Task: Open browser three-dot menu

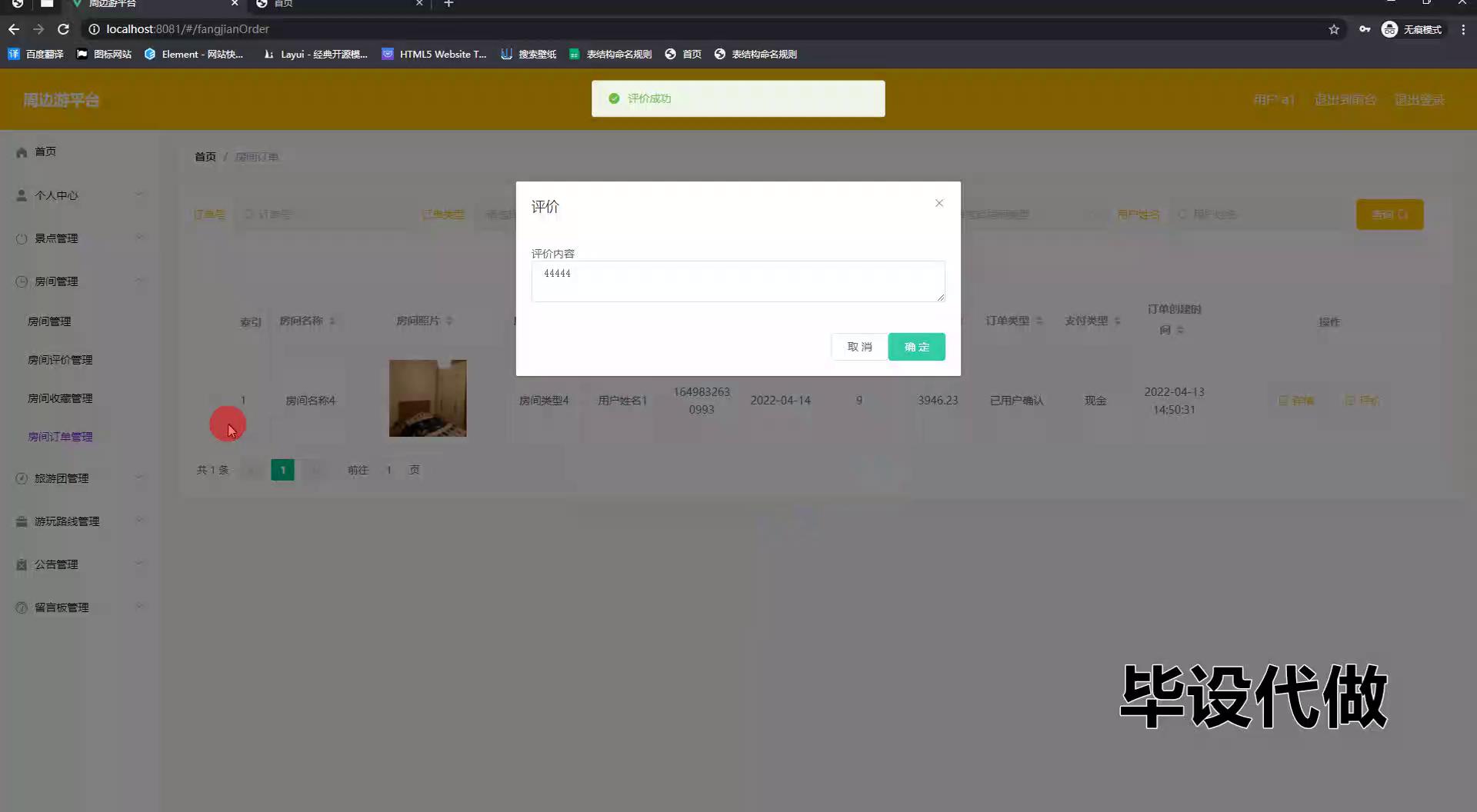Action: coord(1463,29)
